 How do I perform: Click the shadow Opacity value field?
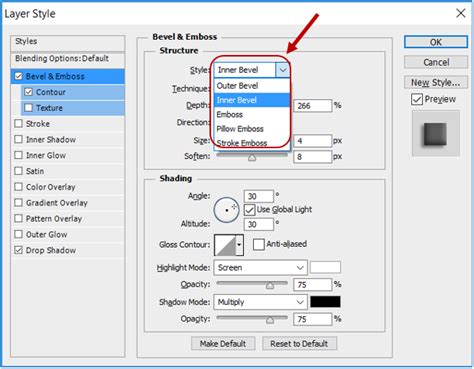coord(313,319)
